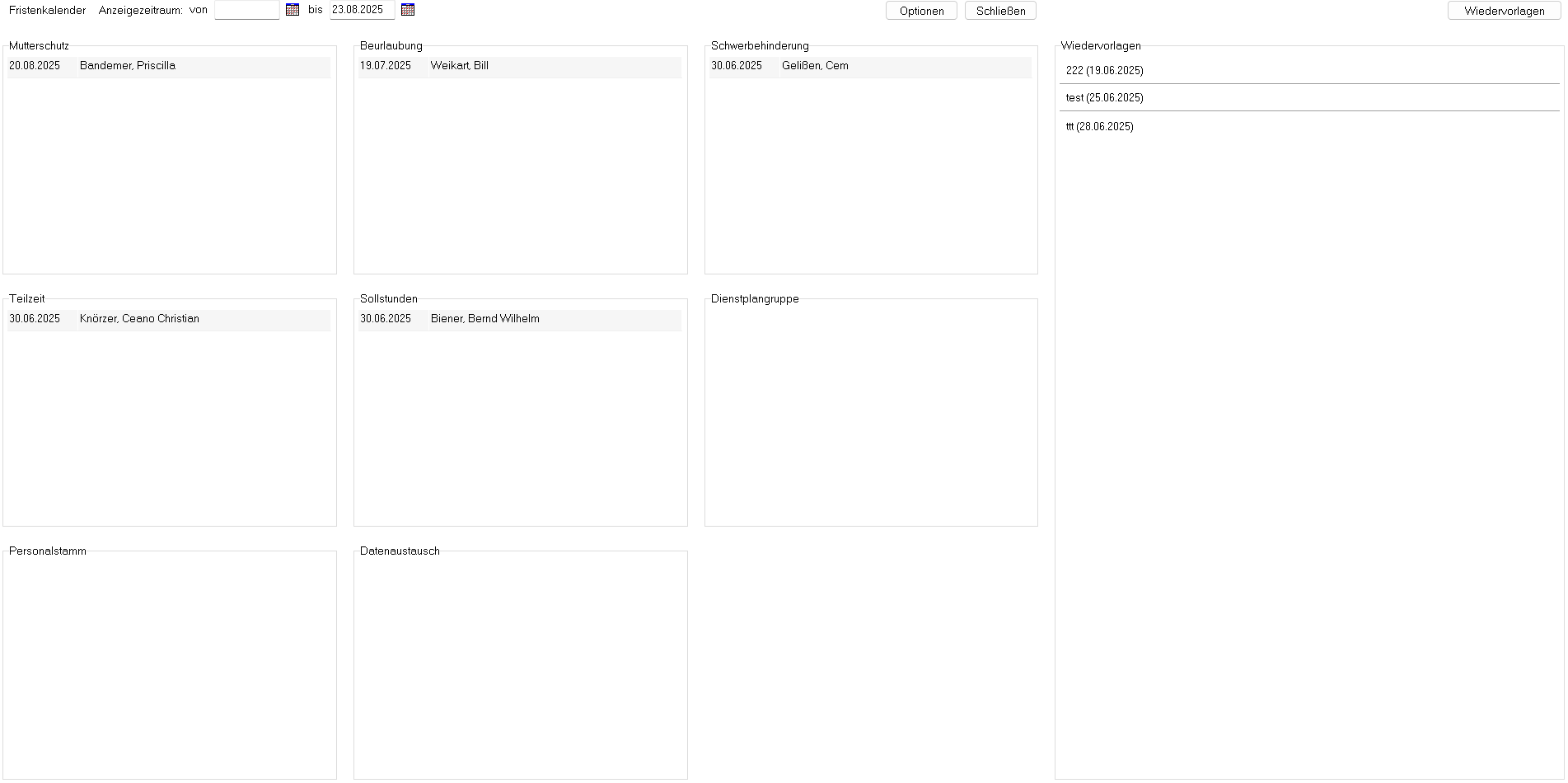Select Knörzer, Ceano Christian in Teilzeit
Image resolution: width=1568 pixels, height=783 pixels.
[139, 319]
